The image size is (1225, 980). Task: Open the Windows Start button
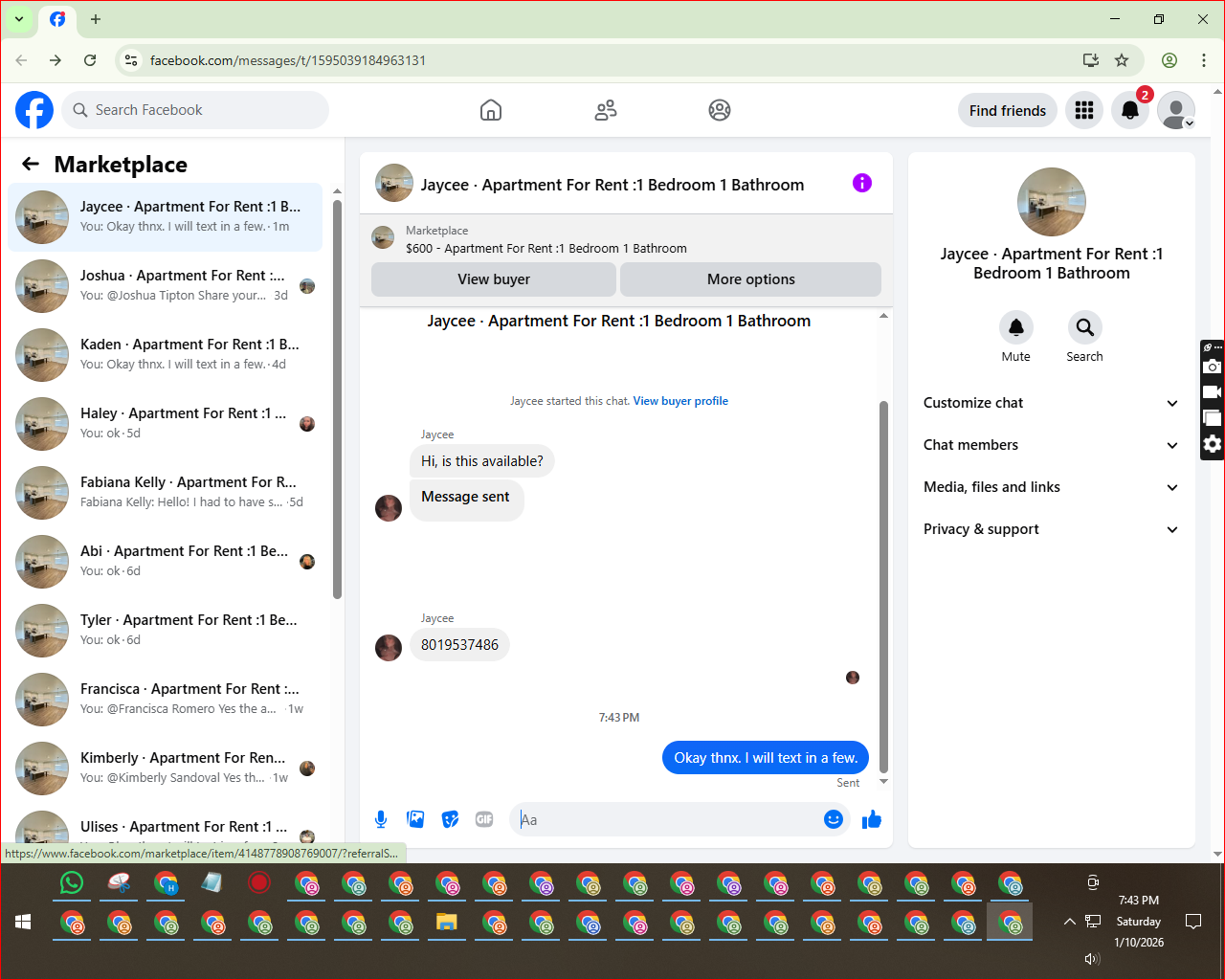(24, 922)
